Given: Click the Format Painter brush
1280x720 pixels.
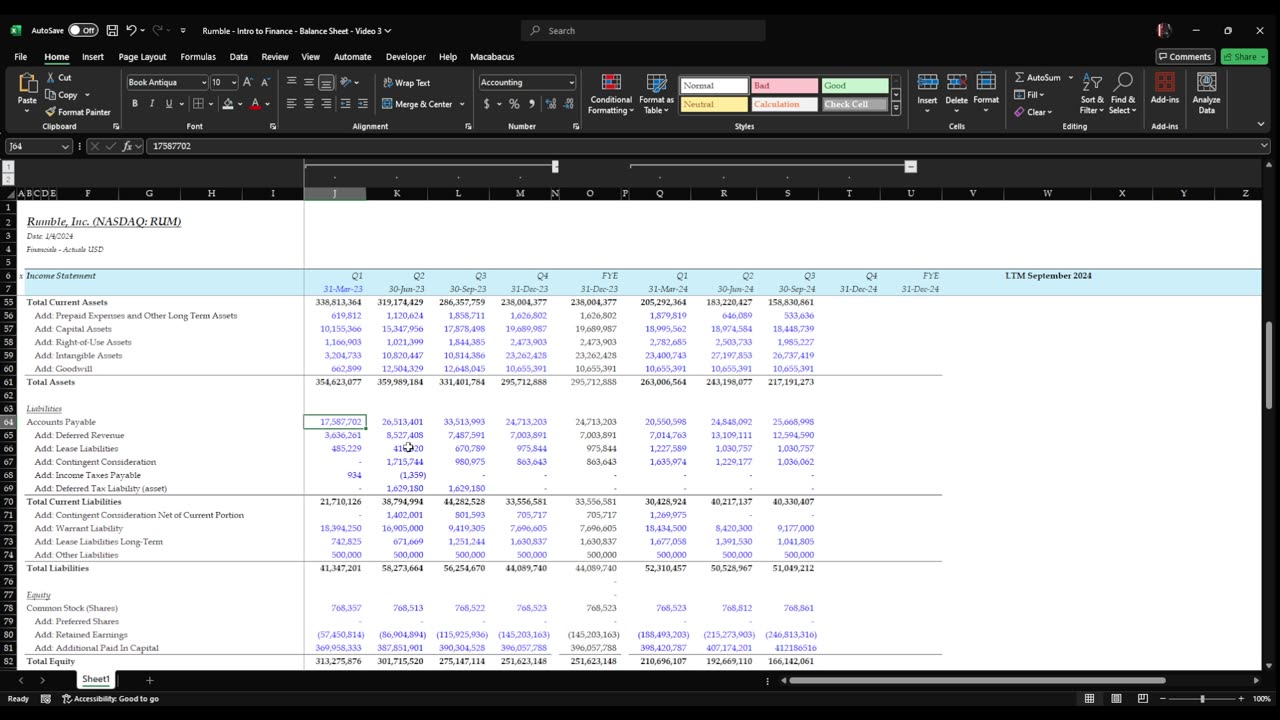Looking at the screenshot, I should tap(51, 112).
